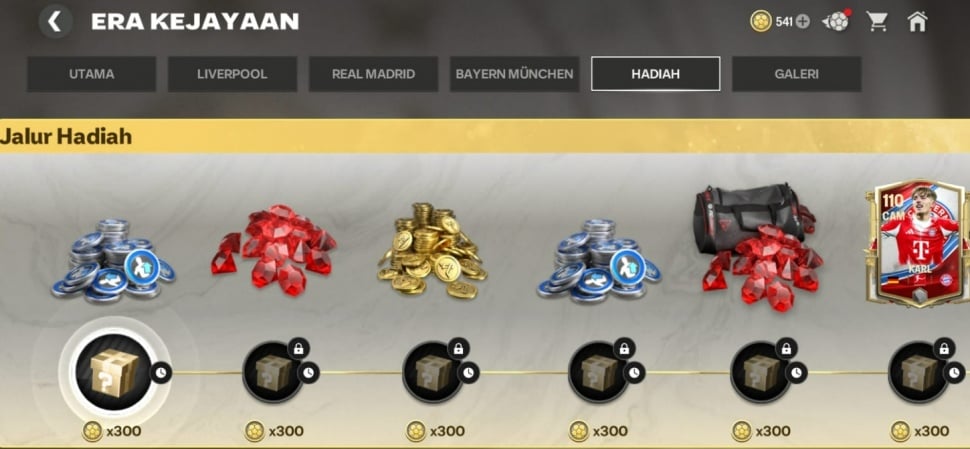Tap the second locked mystery box
The width and height of the screenshot is (970, 449).
(273, 372)
